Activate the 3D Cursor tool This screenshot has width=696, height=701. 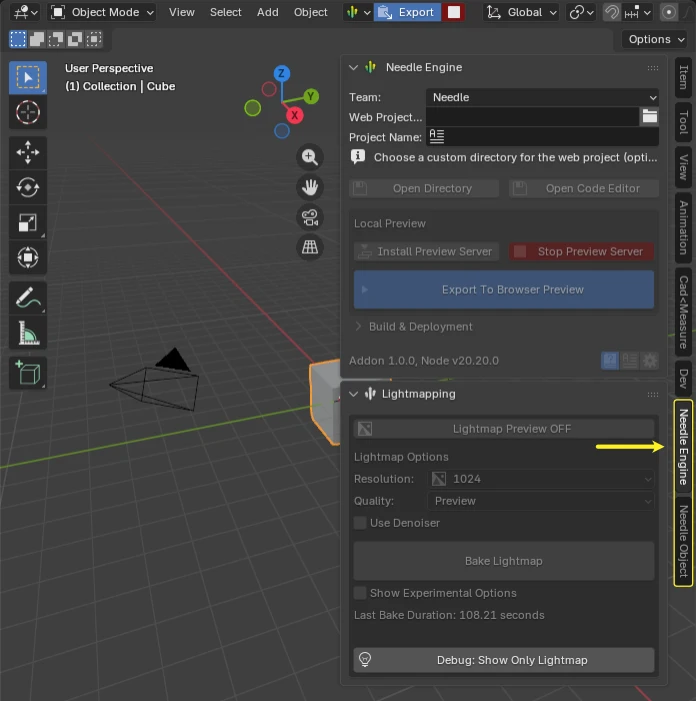[28, 112]
